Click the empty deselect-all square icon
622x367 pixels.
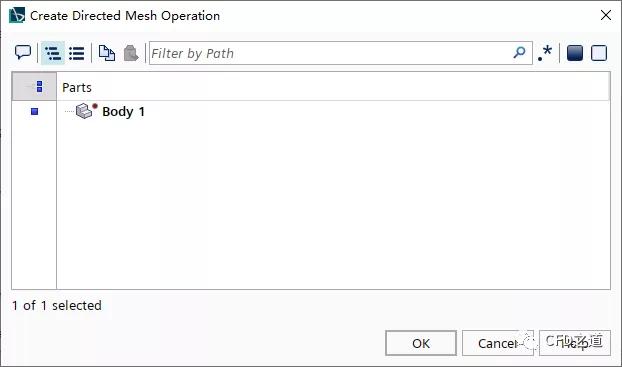(599, 53)
